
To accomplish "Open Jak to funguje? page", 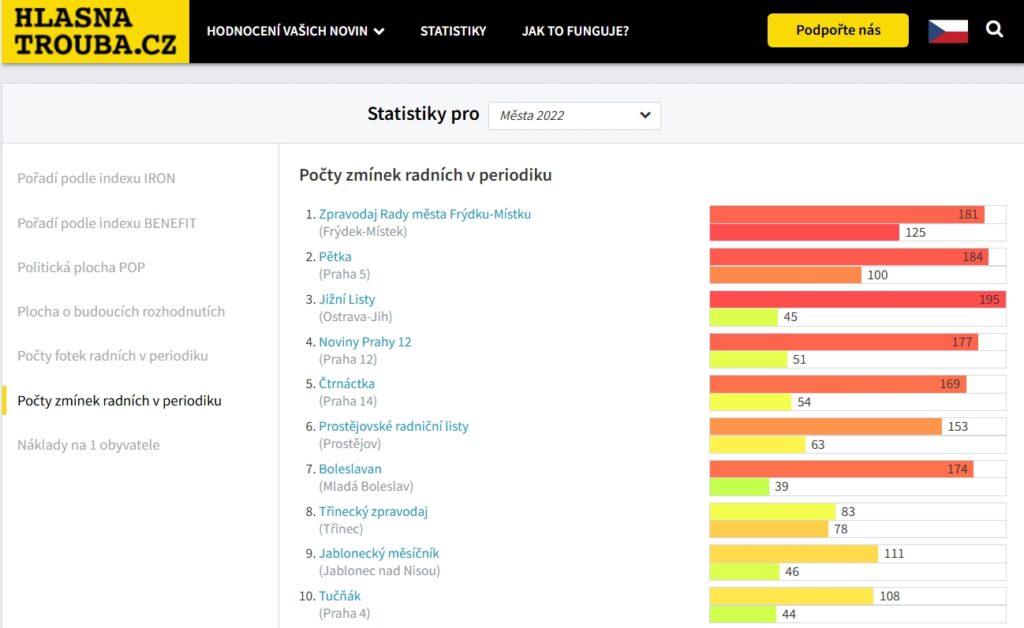I will click(x=575, y=31).
